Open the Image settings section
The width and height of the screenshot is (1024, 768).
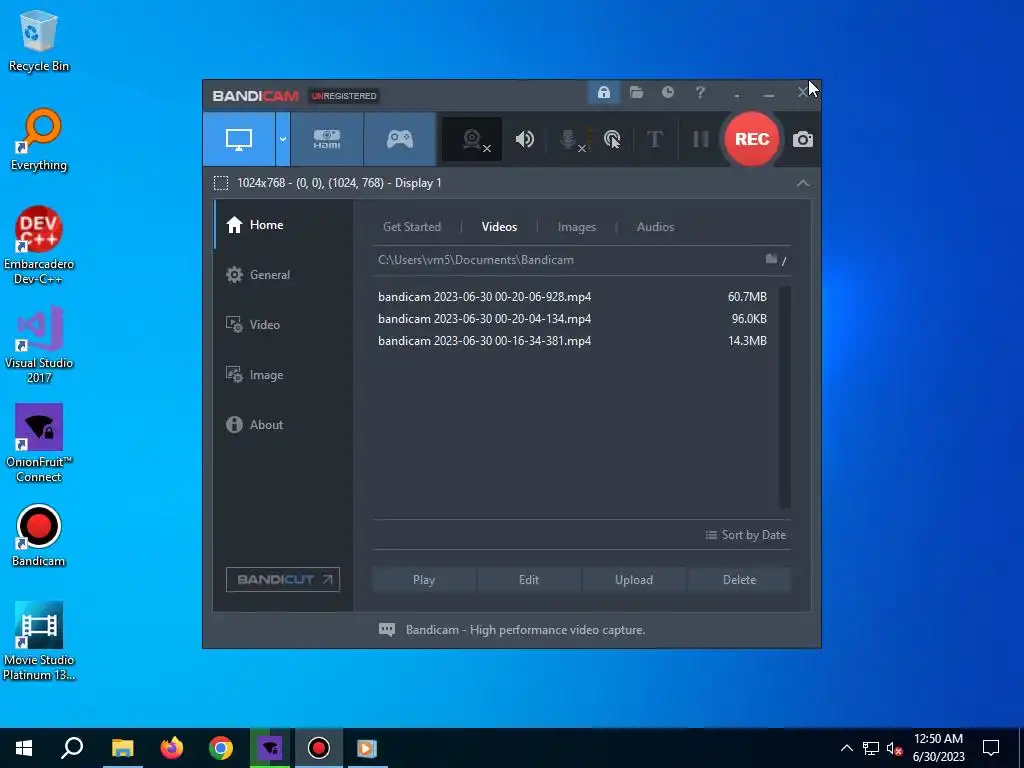coord(283,375)
